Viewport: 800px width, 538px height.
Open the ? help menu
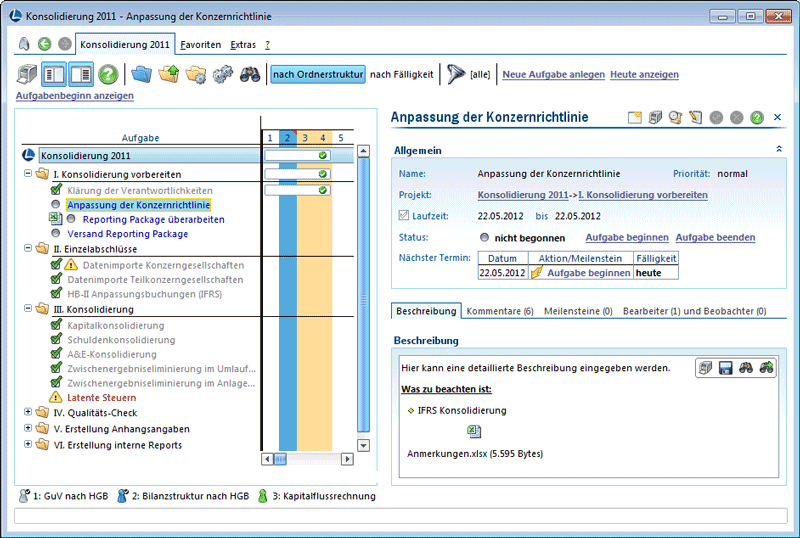click(x=267, y=45)
